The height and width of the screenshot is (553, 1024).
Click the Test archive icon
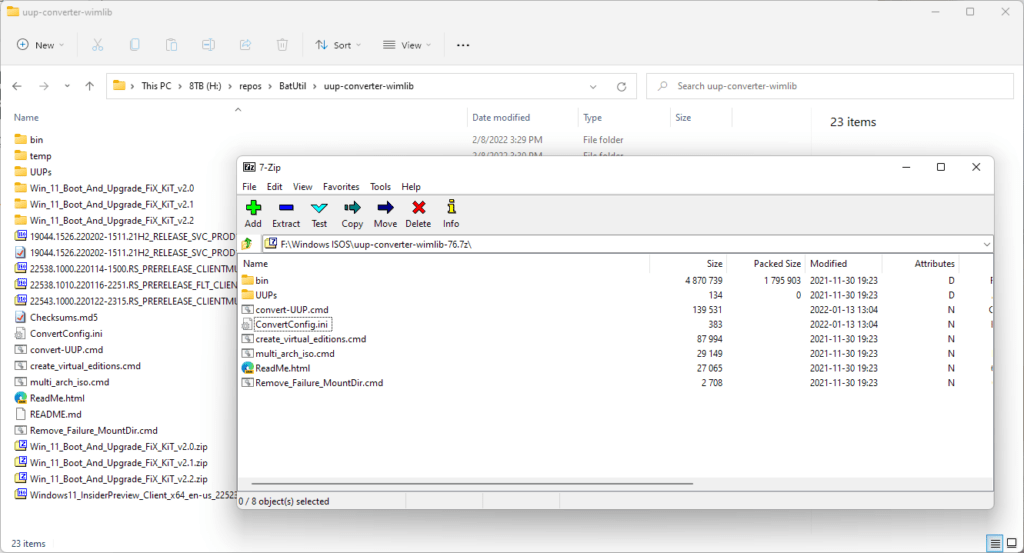(319, 213)
